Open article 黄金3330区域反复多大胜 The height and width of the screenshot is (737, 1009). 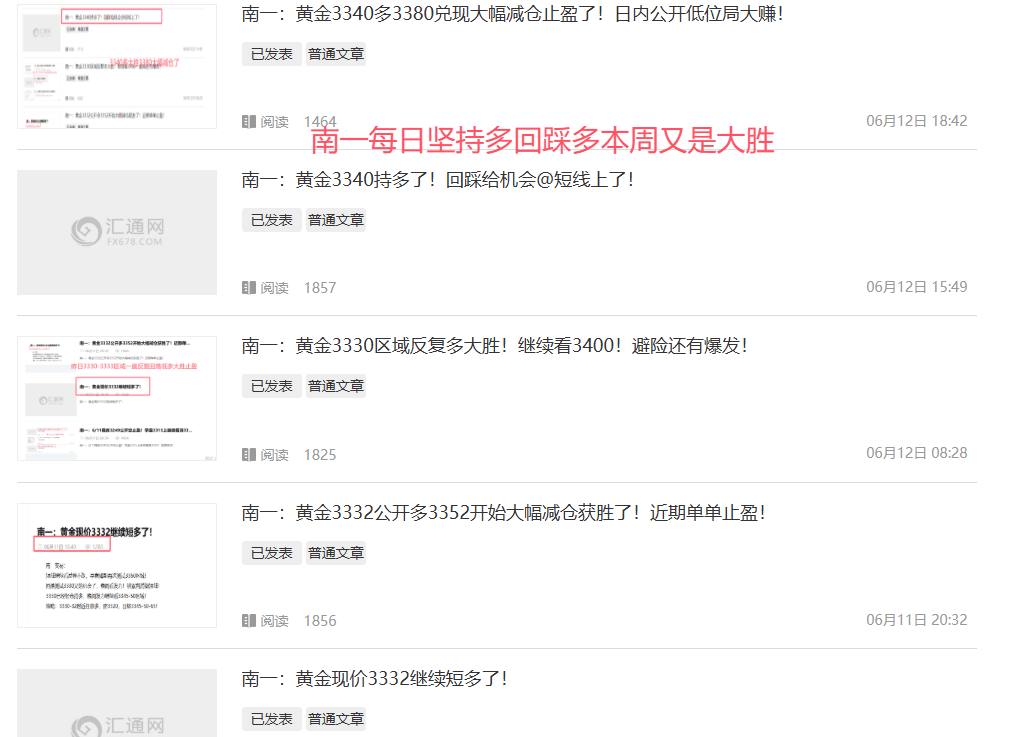[494, 346]
